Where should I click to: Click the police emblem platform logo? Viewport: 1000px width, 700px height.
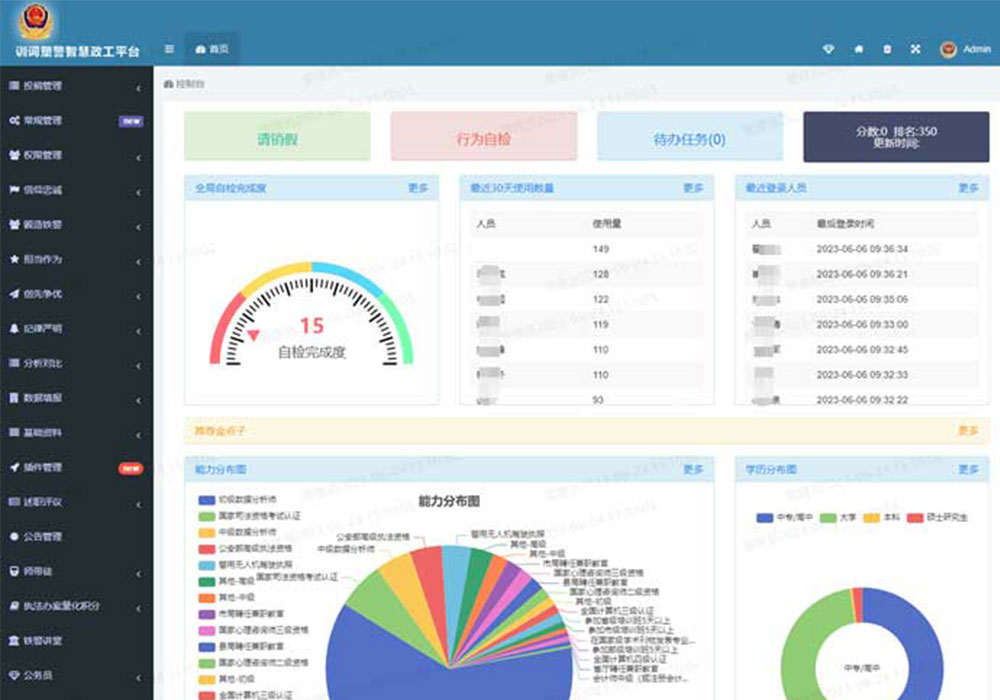(x=36, y=21)
